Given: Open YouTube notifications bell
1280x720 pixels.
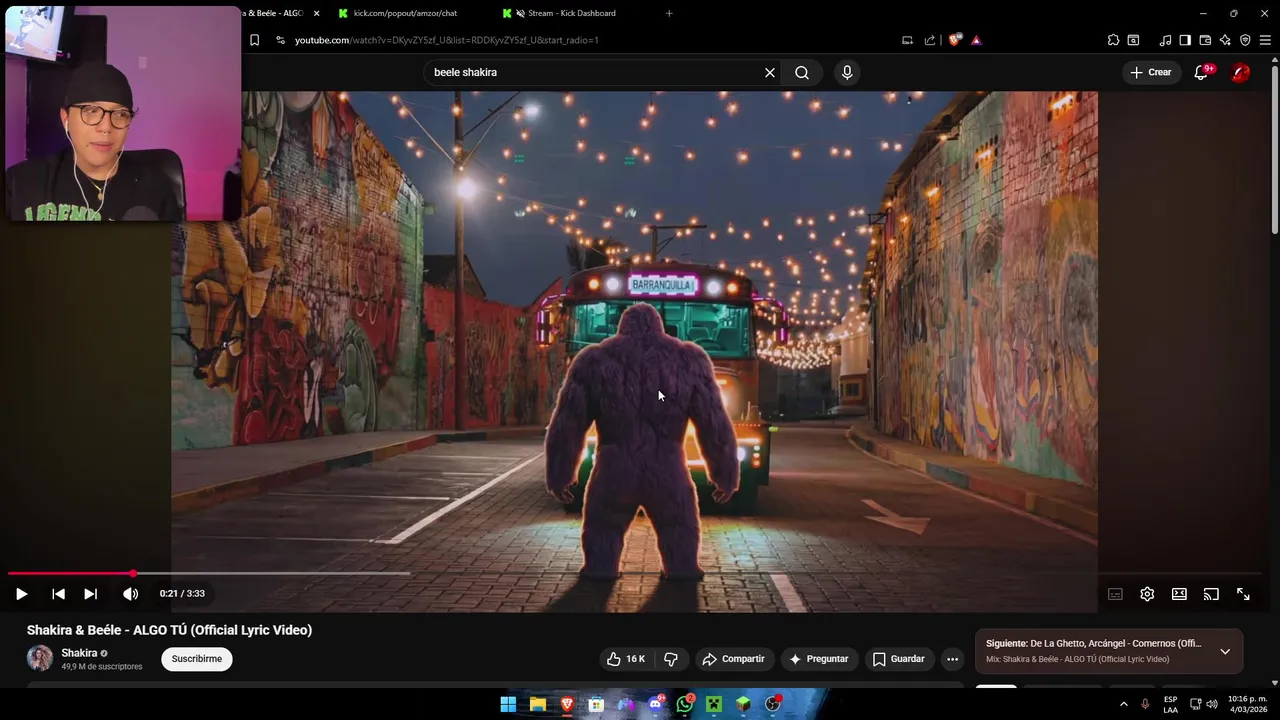Looking at the screenshot, I should (1201, 72).
